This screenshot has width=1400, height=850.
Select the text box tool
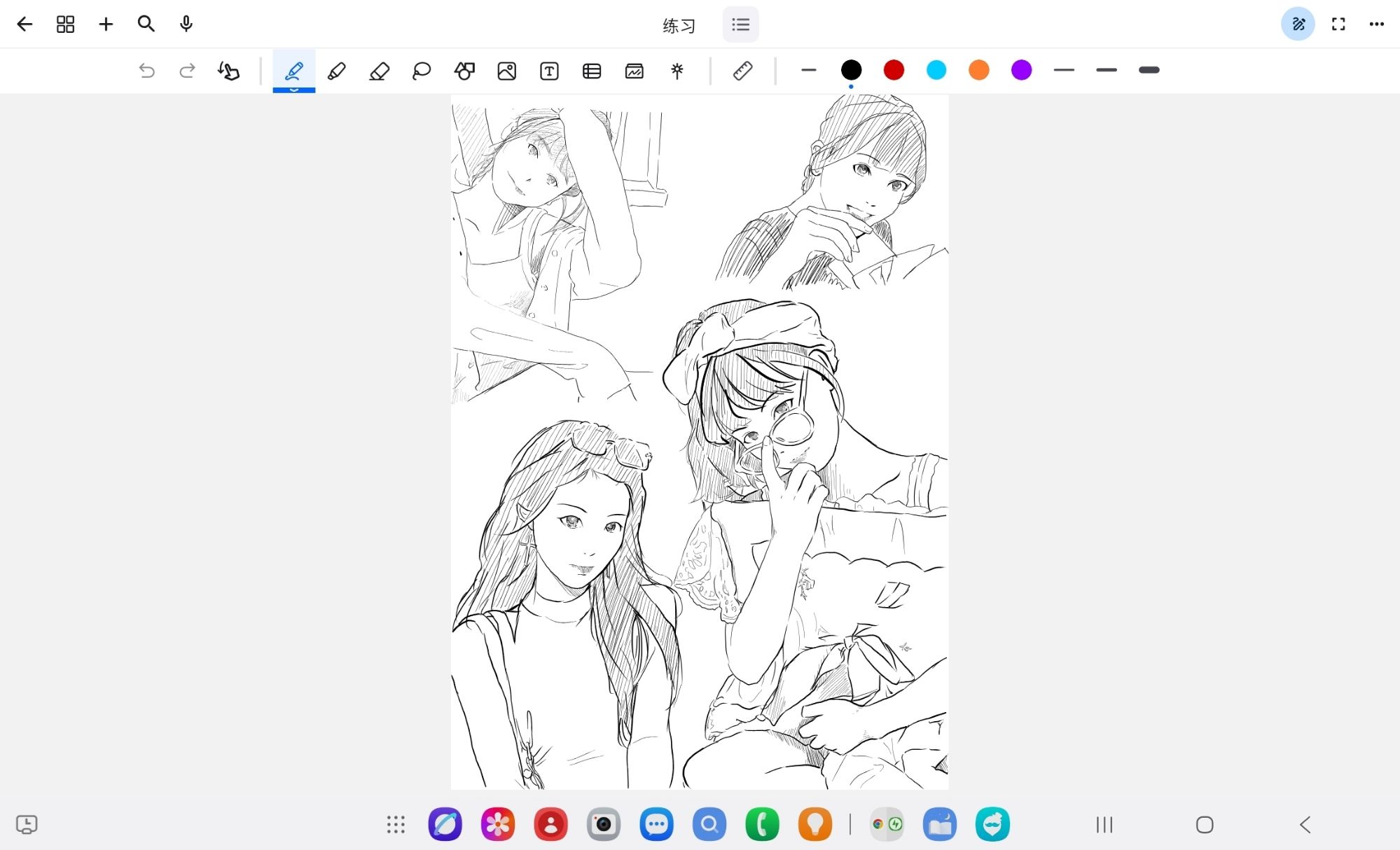pyautogui.click(x=549, y=71)
